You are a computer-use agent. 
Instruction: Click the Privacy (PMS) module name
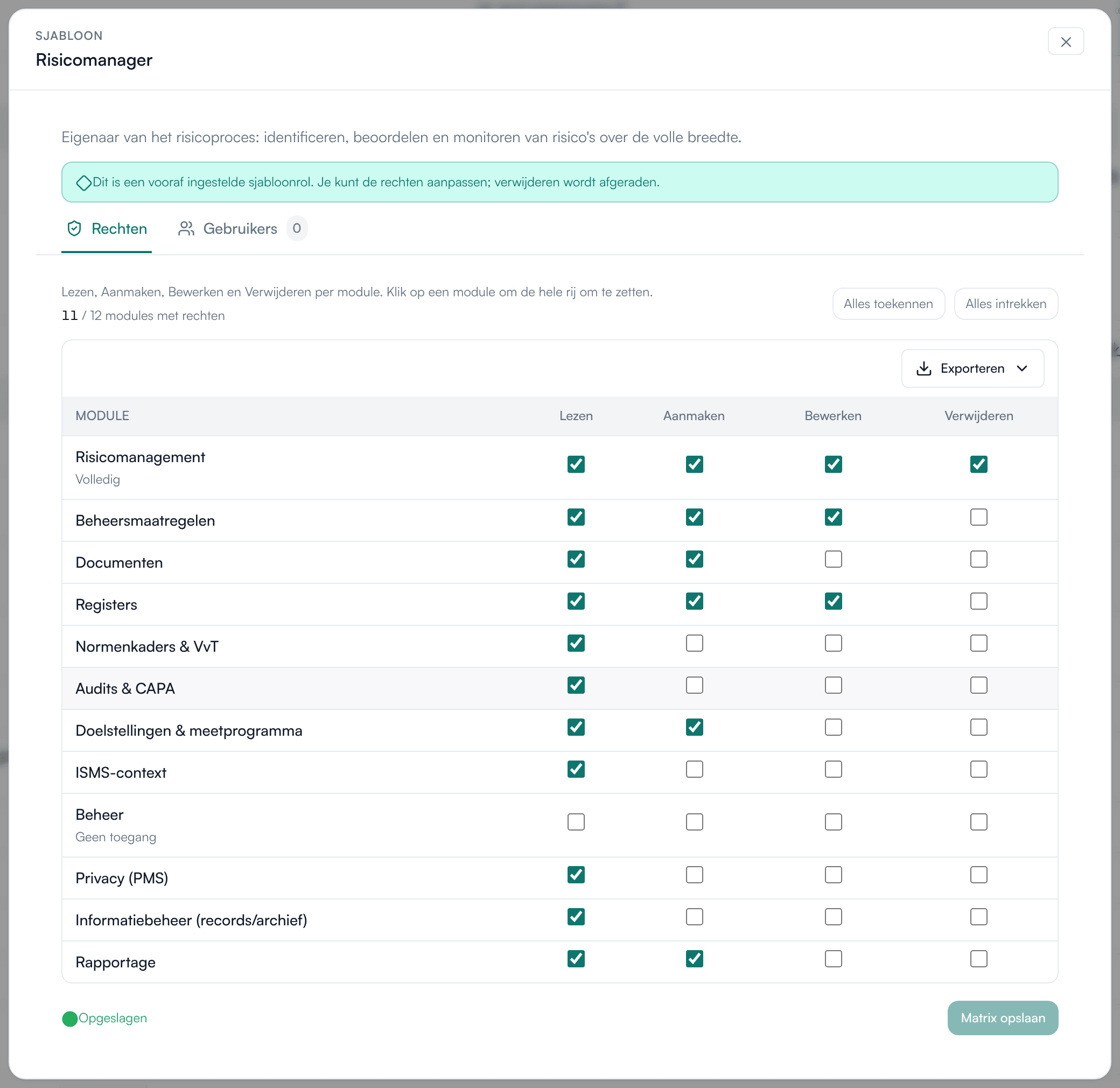tap(122, 878)
